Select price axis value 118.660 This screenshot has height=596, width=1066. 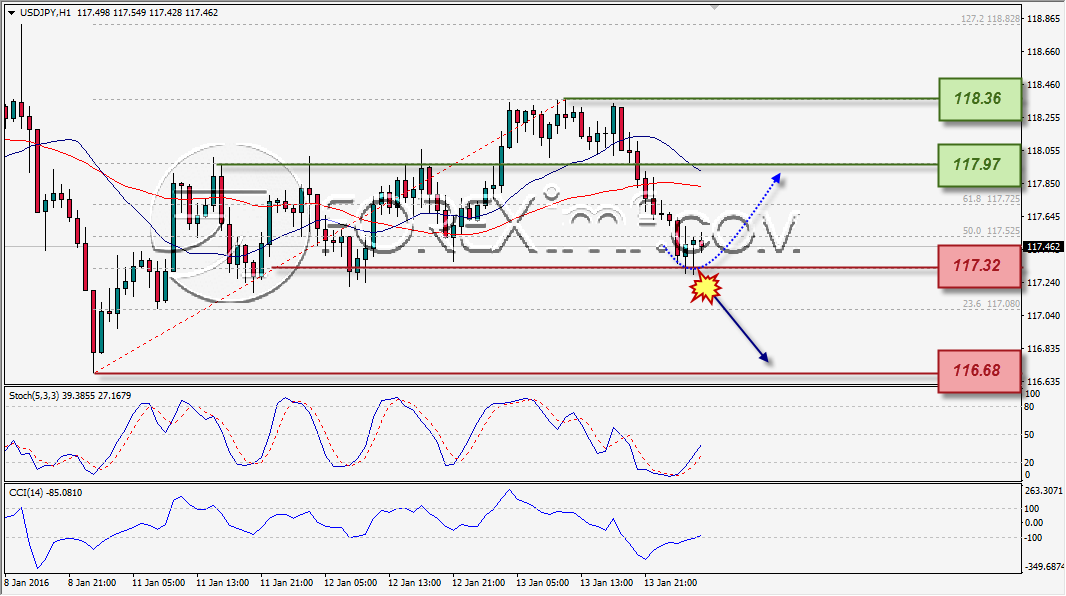click(x=1043, y=52)
